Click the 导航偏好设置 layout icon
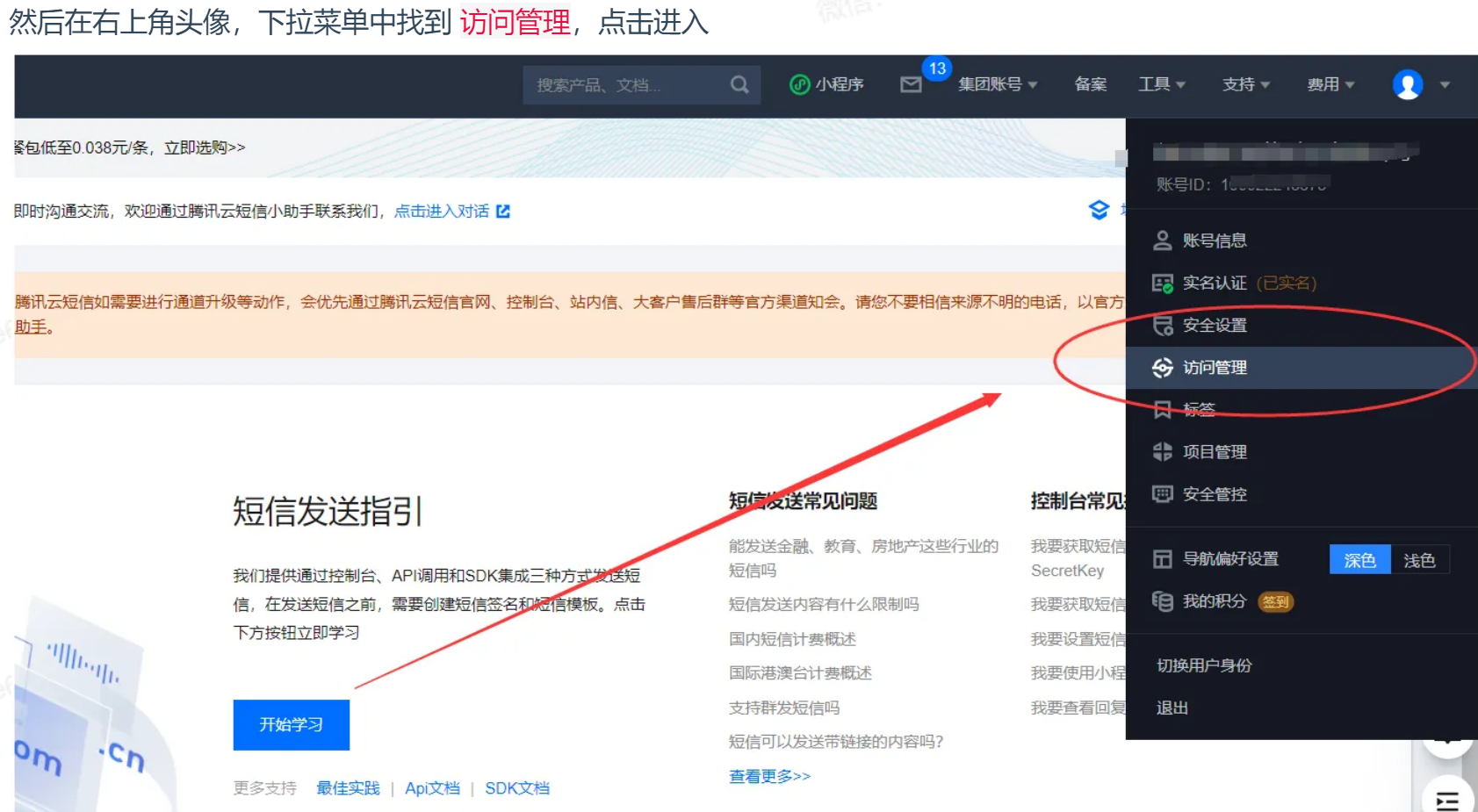 (x=1163, y=559)
